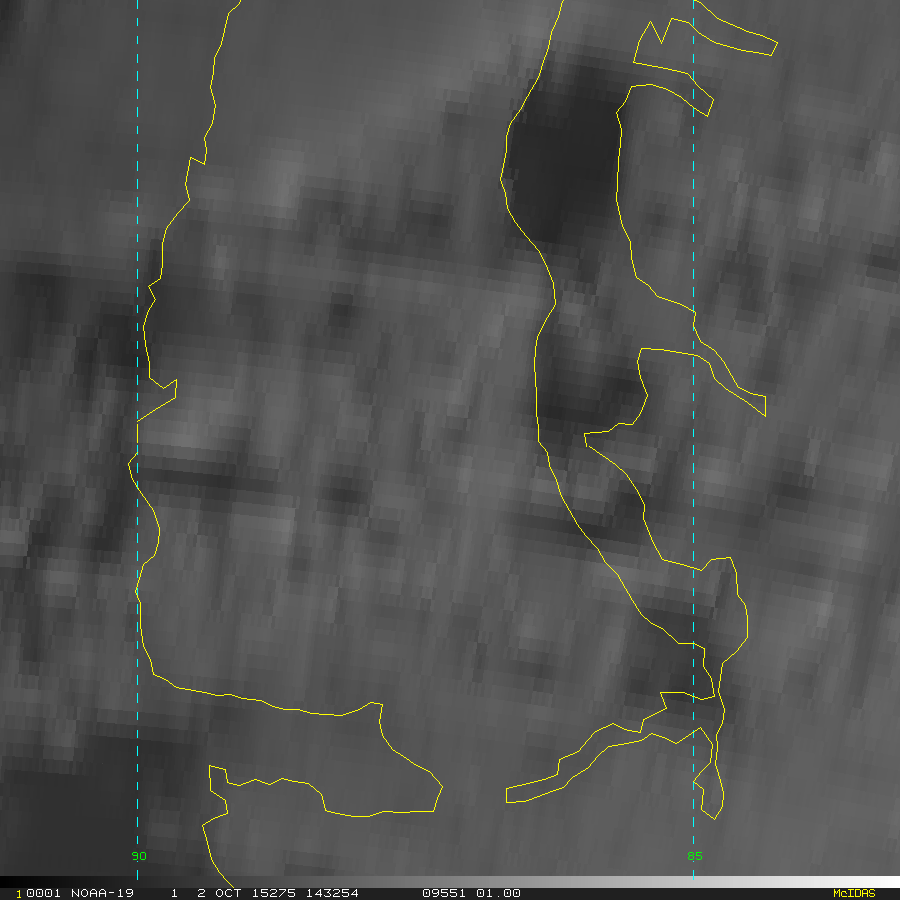Select the NOAA-19 satellite name text

103,893
